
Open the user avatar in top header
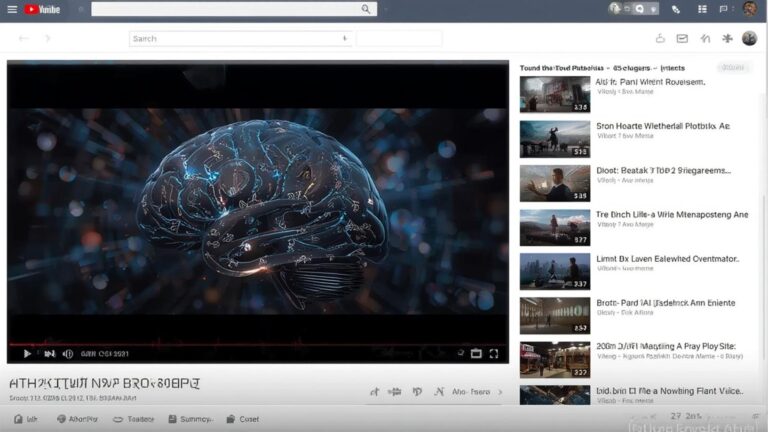(749, 9)
